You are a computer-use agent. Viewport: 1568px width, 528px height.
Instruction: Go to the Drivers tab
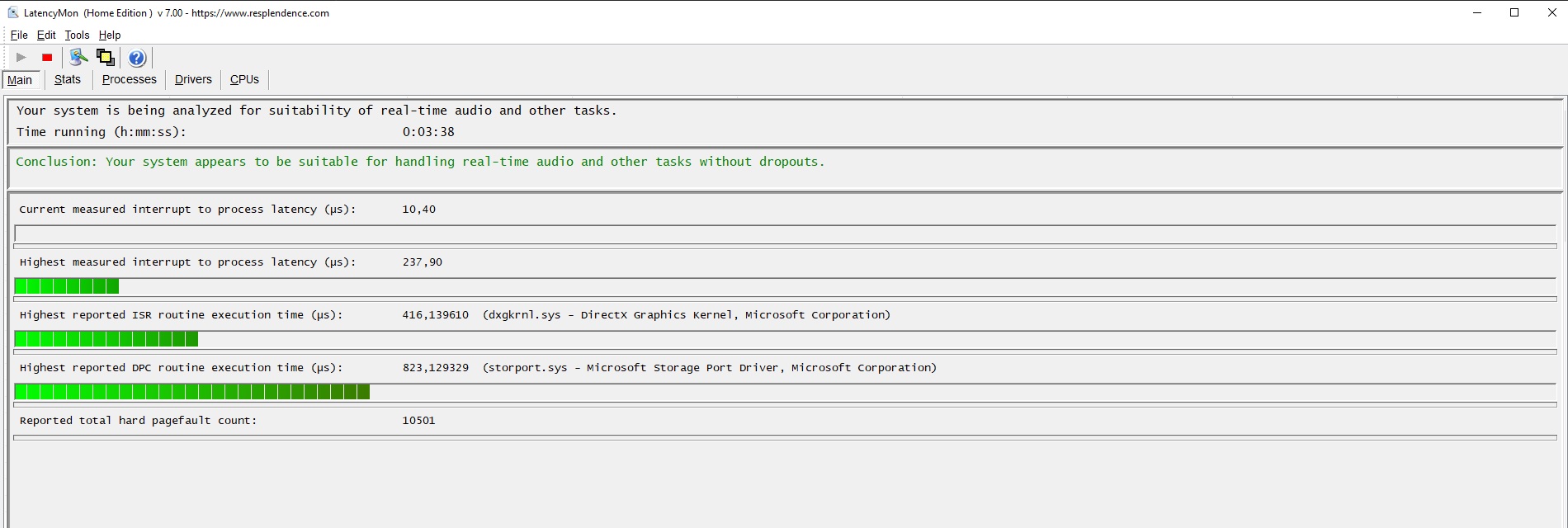pyautogui.click(x=193, y=79)
